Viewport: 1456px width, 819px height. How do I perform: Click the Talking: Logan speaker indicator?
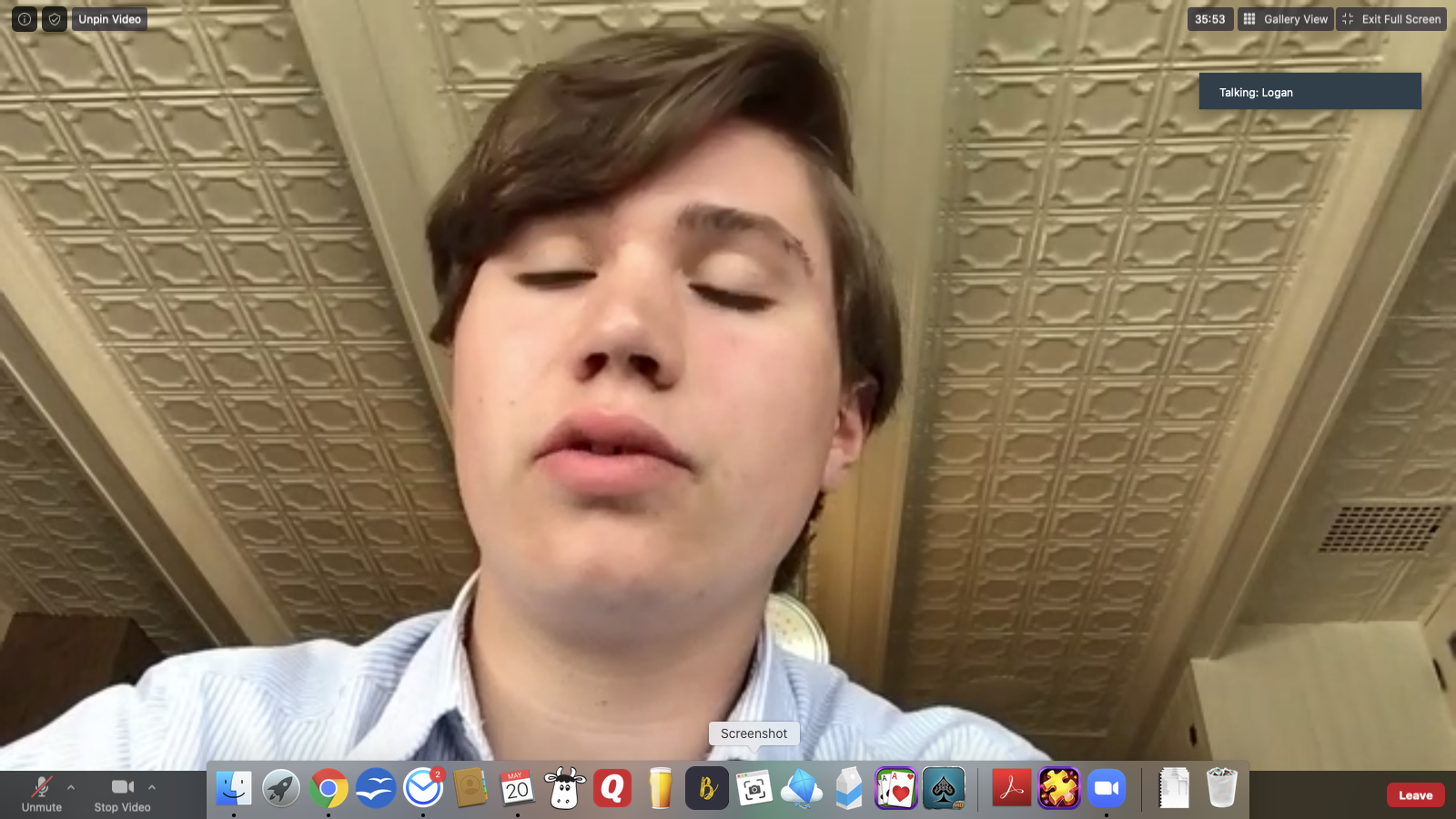(x=1309, y=92)
